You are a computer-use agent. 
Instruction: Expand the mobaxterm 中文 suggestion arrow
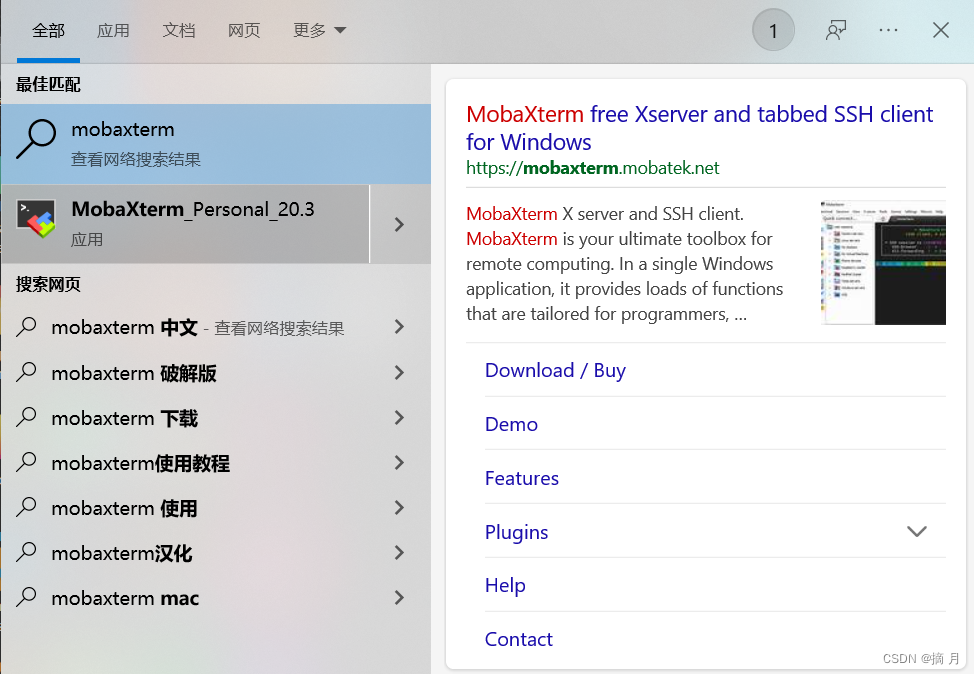point(399,327)
